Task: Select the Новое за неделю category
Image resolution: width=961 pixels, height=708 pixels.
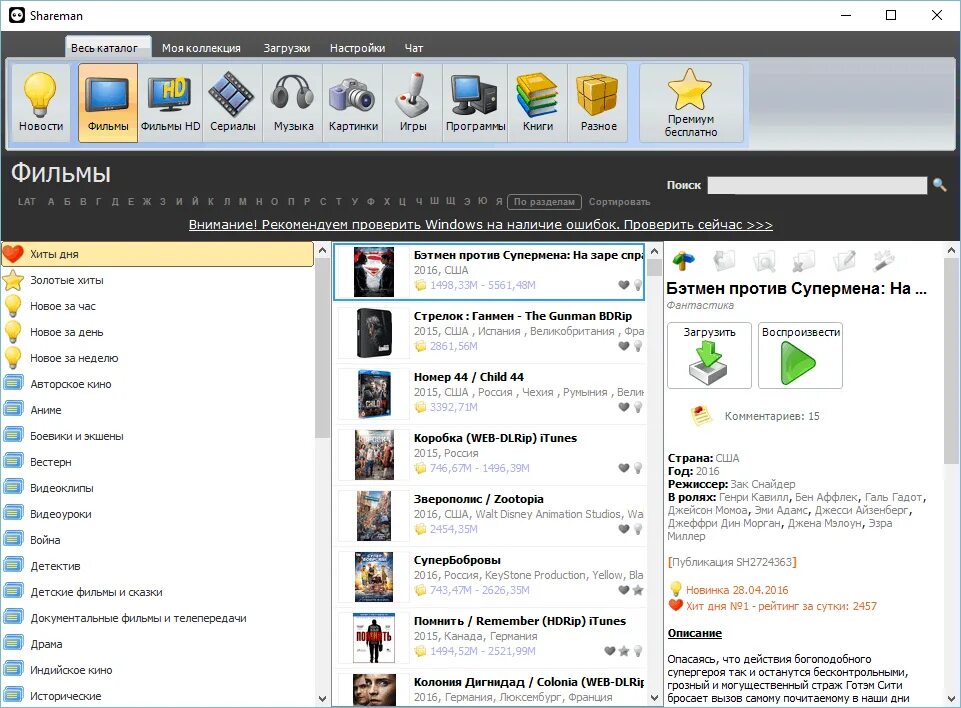Action: click(x=158, y=358)
